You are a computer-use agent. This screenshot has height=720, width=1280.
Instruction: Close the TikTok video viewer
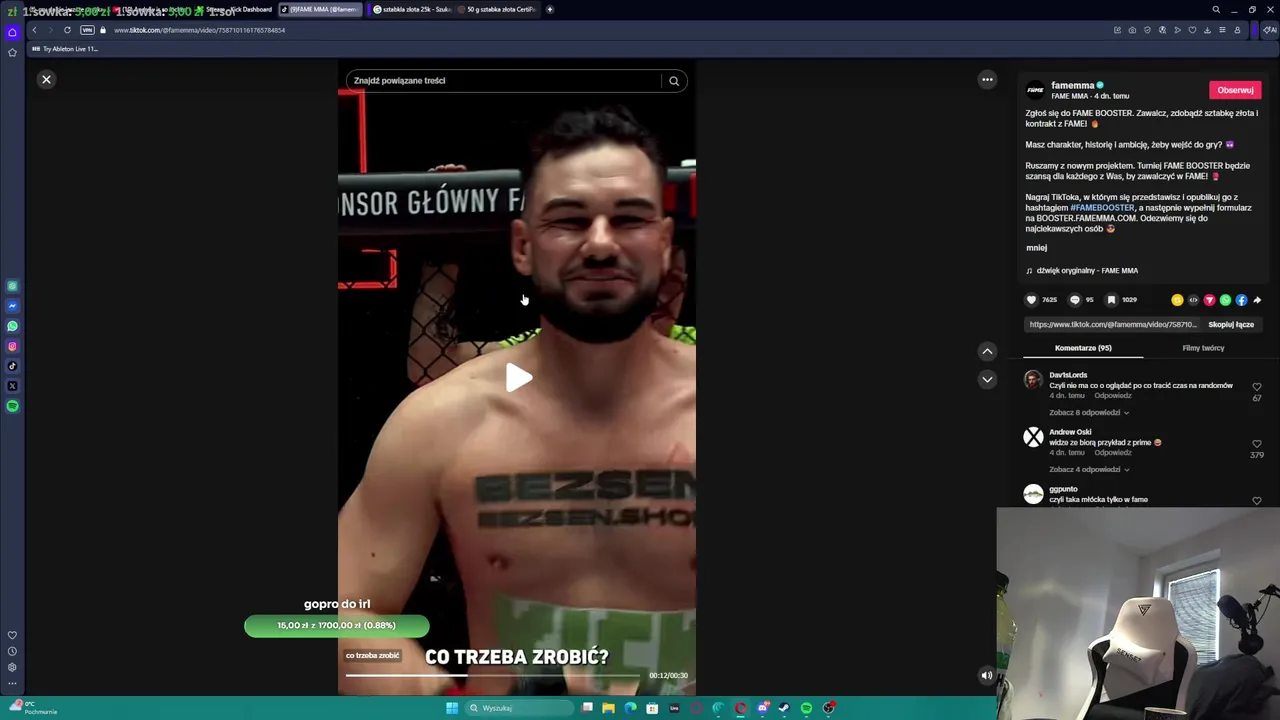click(46, 79)
